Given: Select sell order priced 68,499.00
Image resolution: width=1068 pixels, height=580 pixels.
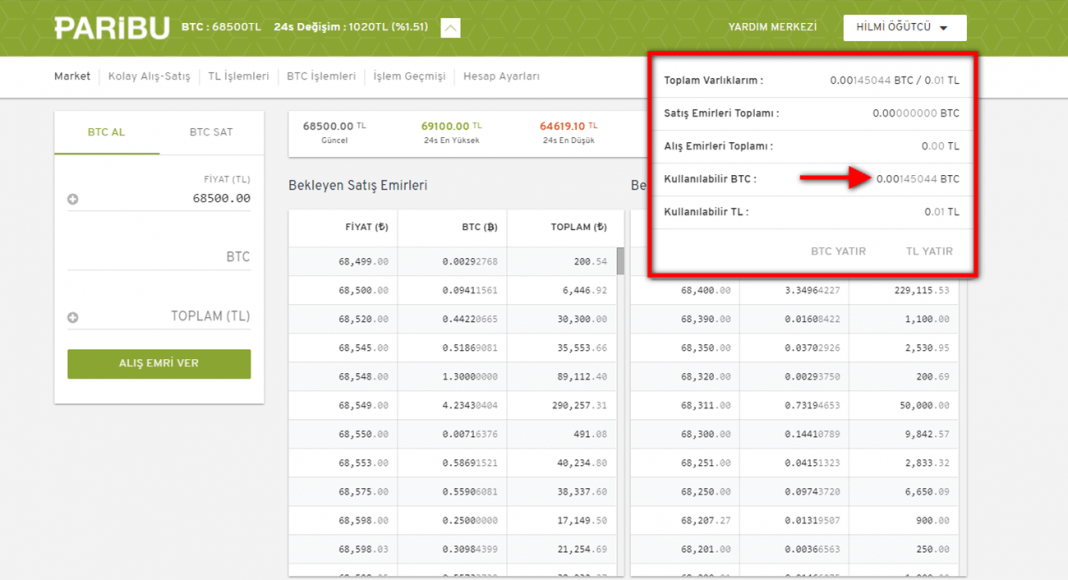Looking at the screenshot, I should tap(452, 261).
